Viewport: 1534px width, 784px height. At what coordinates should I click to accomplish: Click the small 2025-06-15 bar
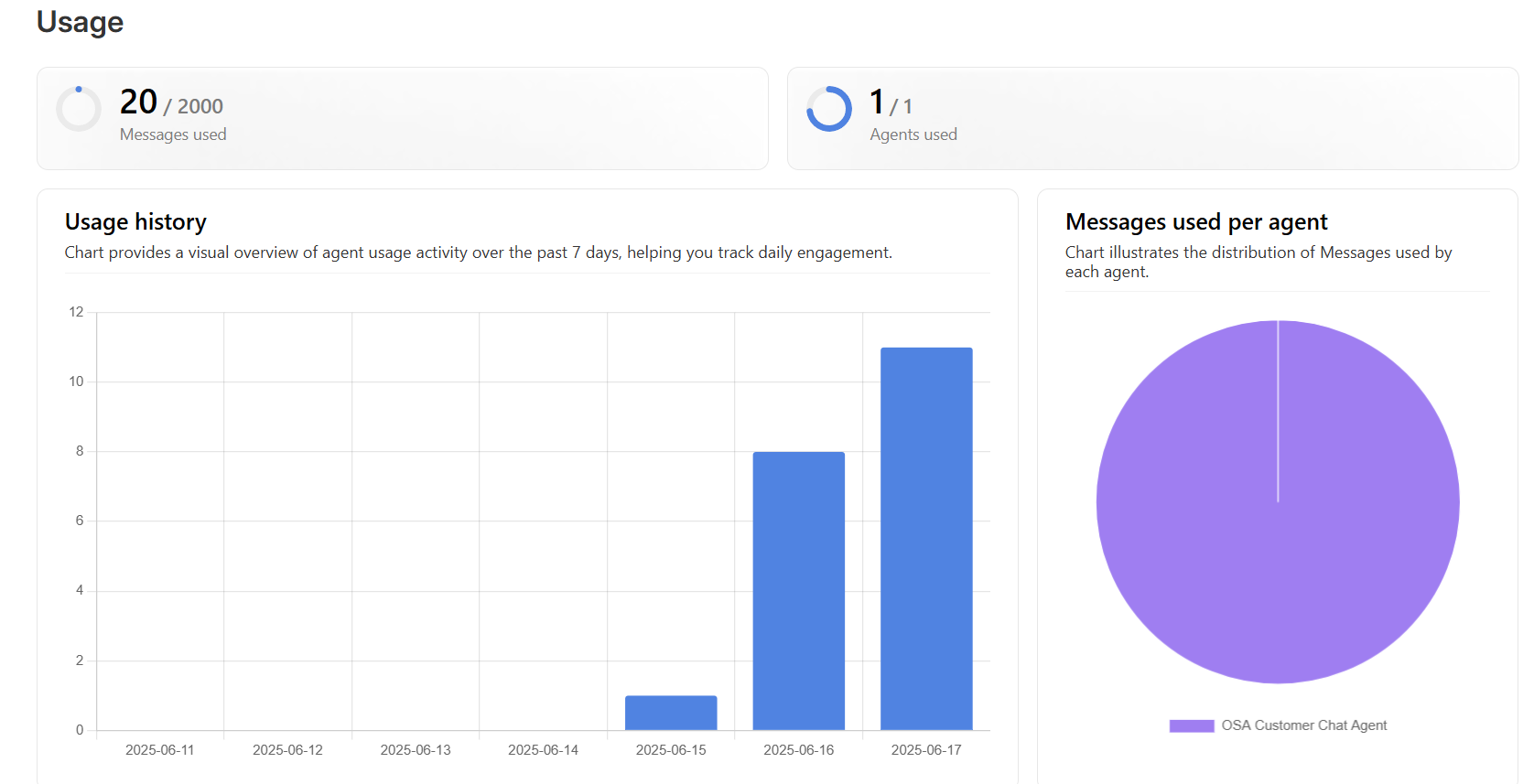671,713
